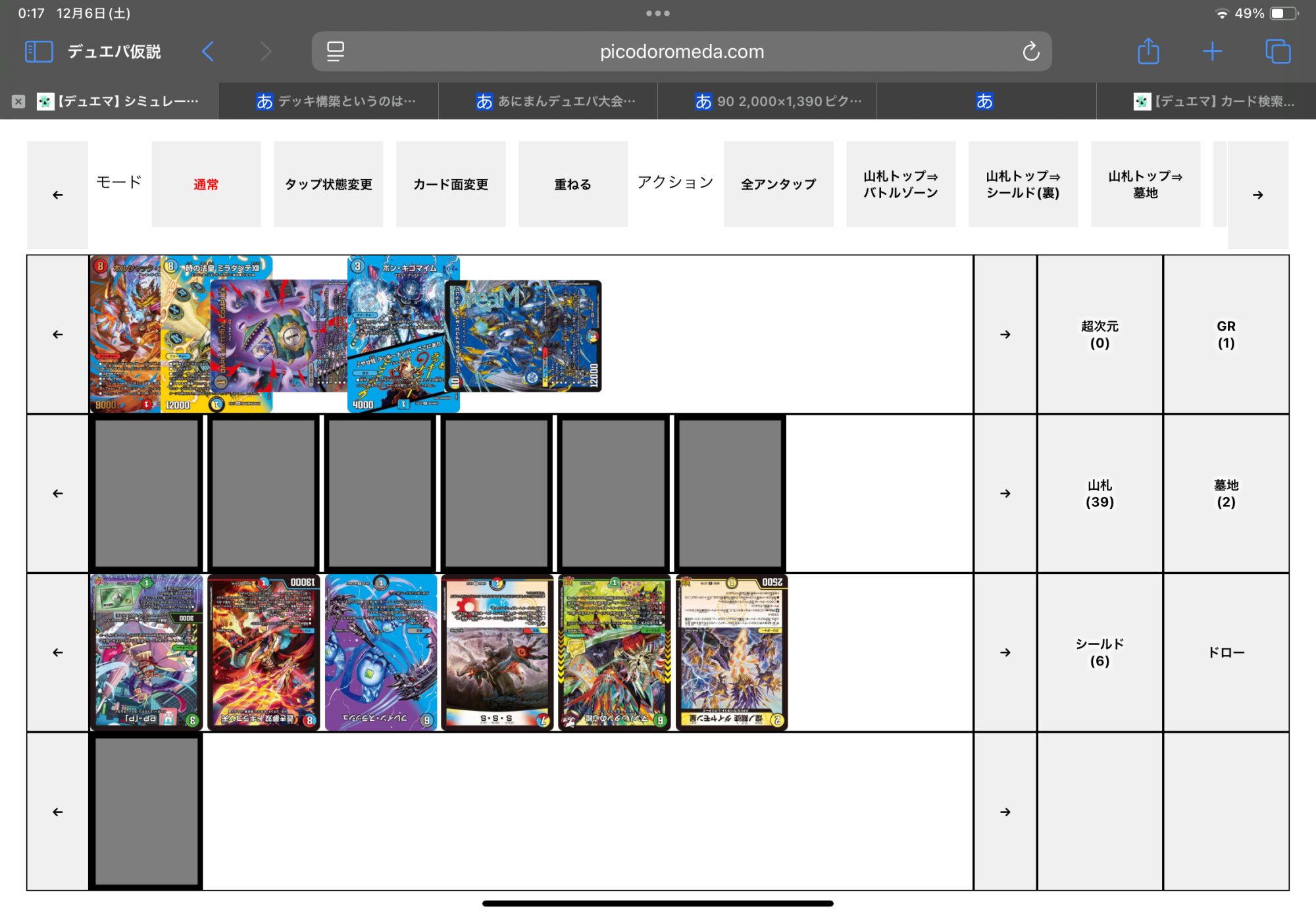Open a new tab with plus icon
1316x915 pixels.
[x=1212, y=51]
